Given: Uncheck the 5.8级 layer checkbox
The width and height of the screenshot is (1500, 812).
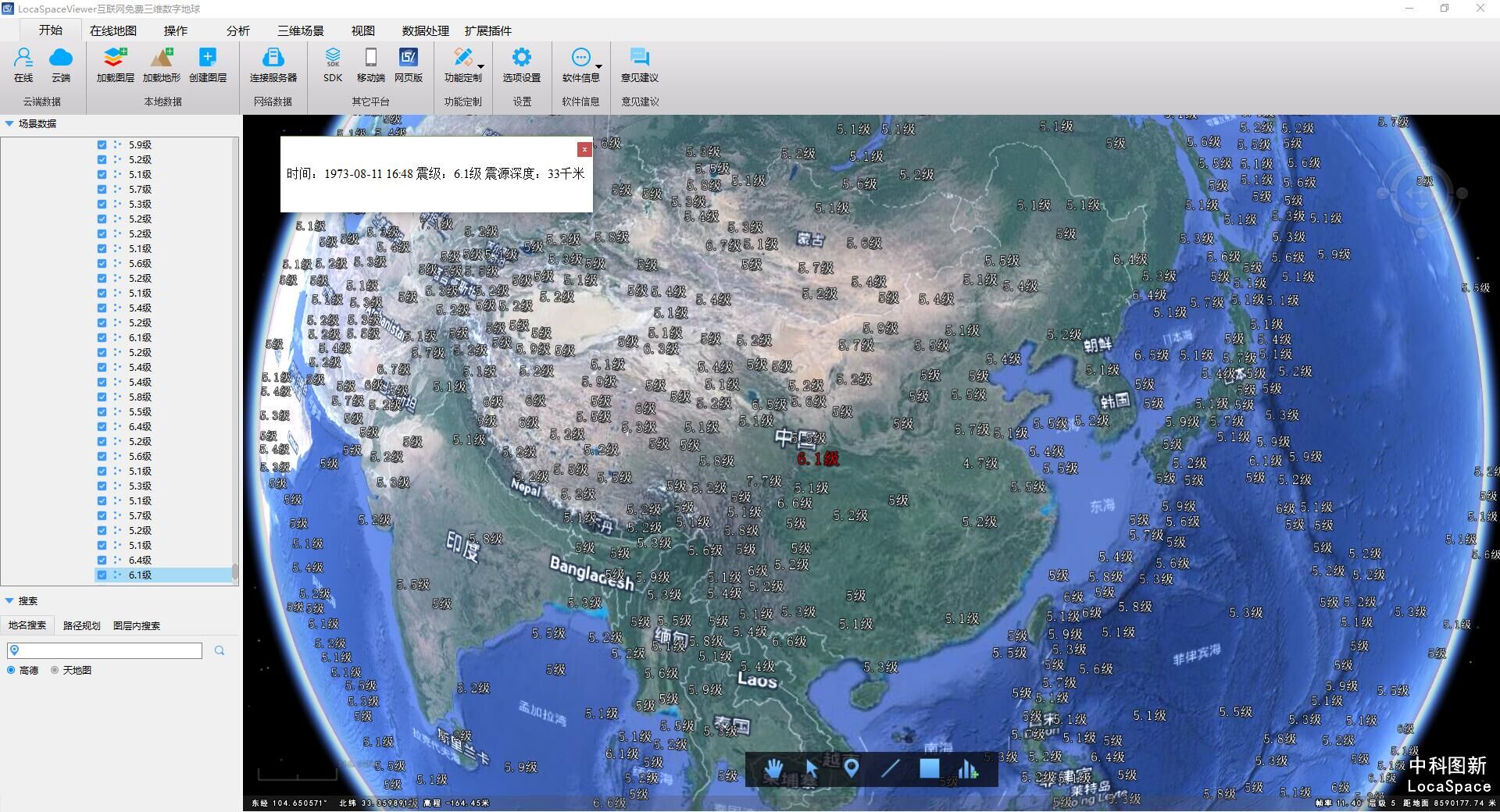Looking at the screenshot, I should point(102,397).
